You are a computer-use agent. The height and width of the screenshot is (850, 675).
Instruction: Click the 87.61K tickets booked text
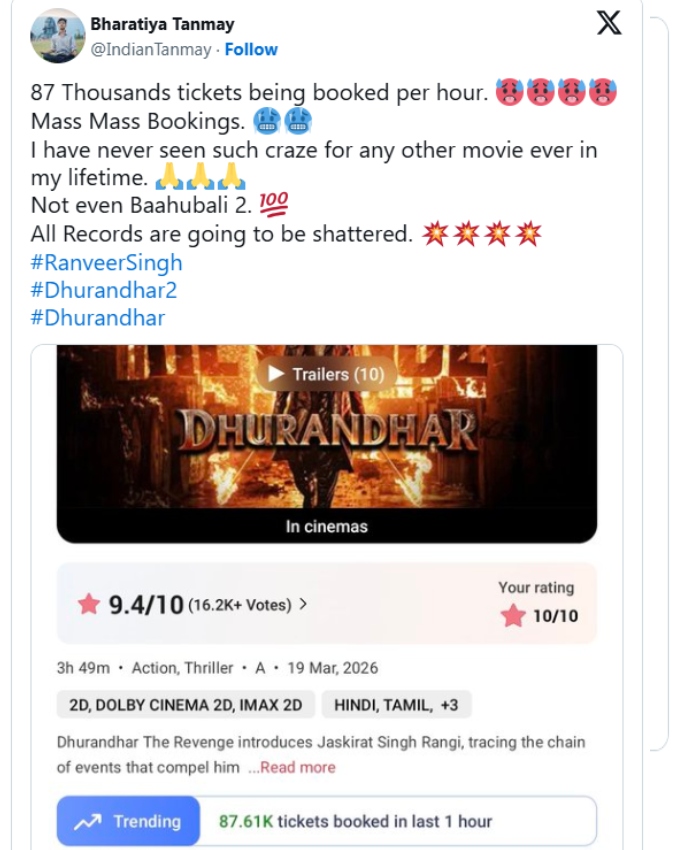click(355, 822)
